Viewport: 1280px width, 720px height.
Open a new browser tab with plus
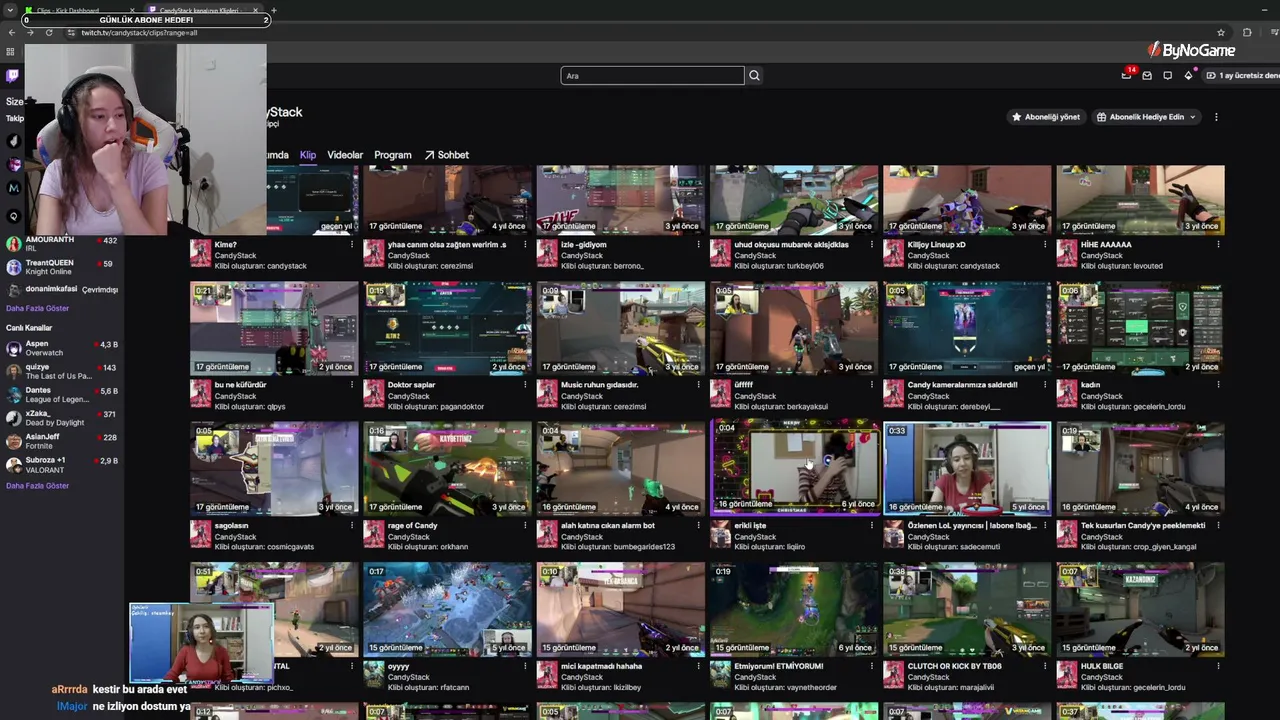pyautogui.click(x=273, y=11)
